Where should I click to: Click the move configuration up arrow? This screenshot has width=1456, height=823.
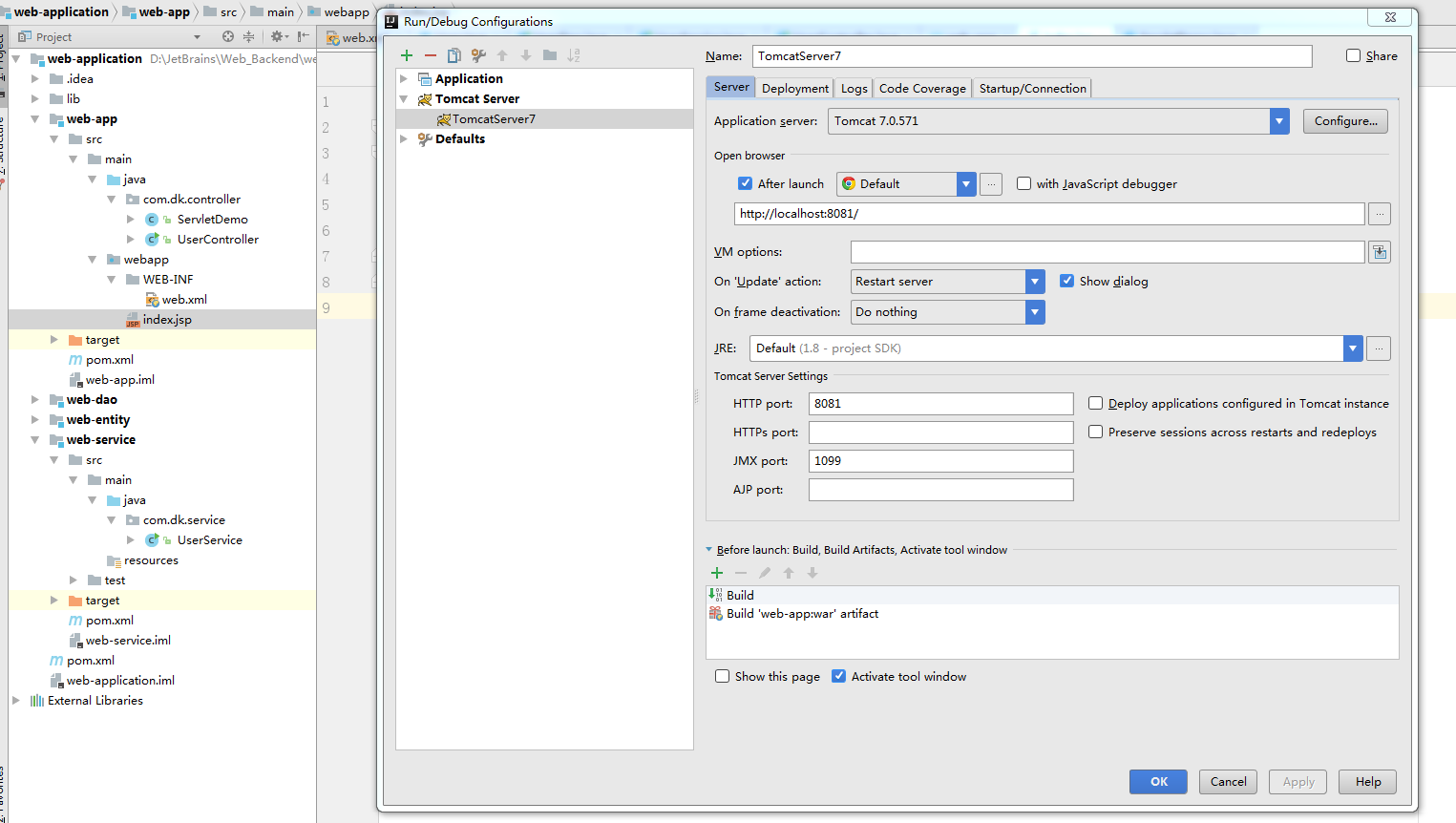[502, 55]
